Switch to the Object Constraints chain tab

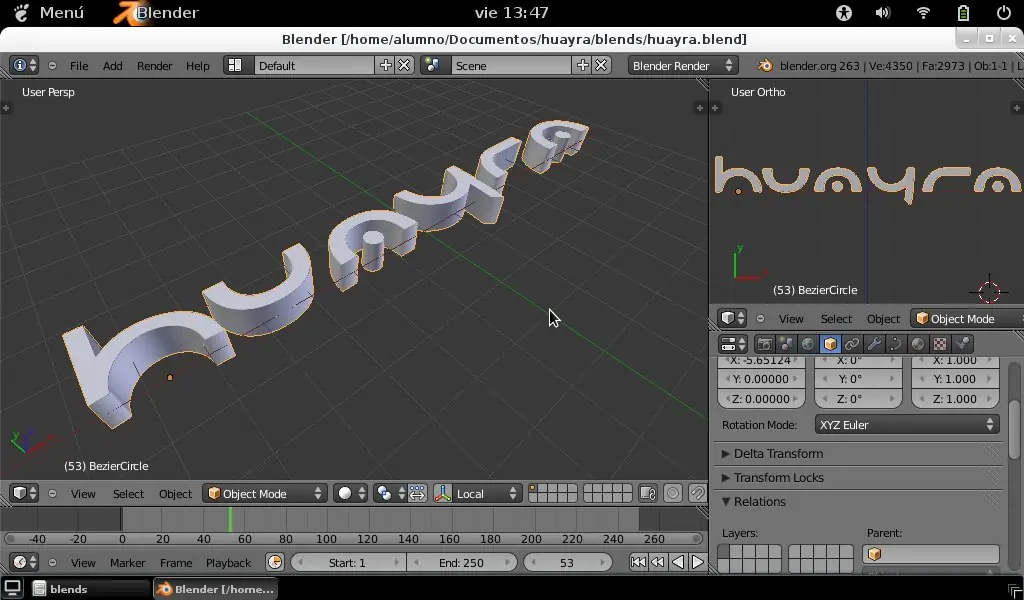852,344
